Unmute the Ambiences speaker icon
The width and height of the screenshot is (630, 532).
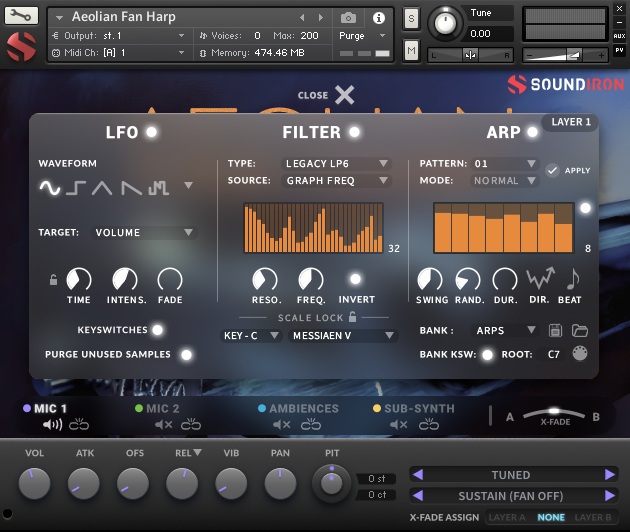tap(281, 424)
